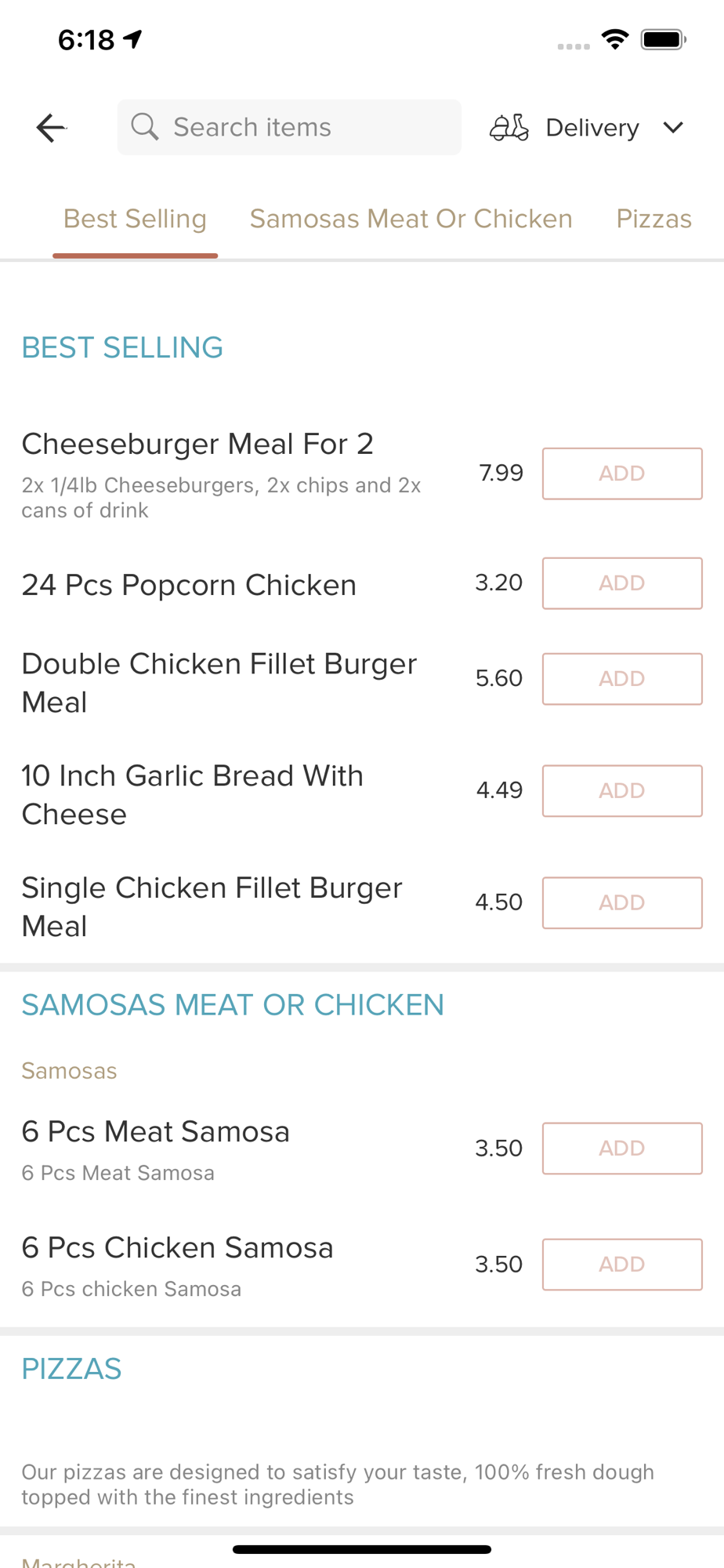This screenshot has height=1568, width=724.
Task: Tap the home indicator bar
Action: click(362, 1549)
